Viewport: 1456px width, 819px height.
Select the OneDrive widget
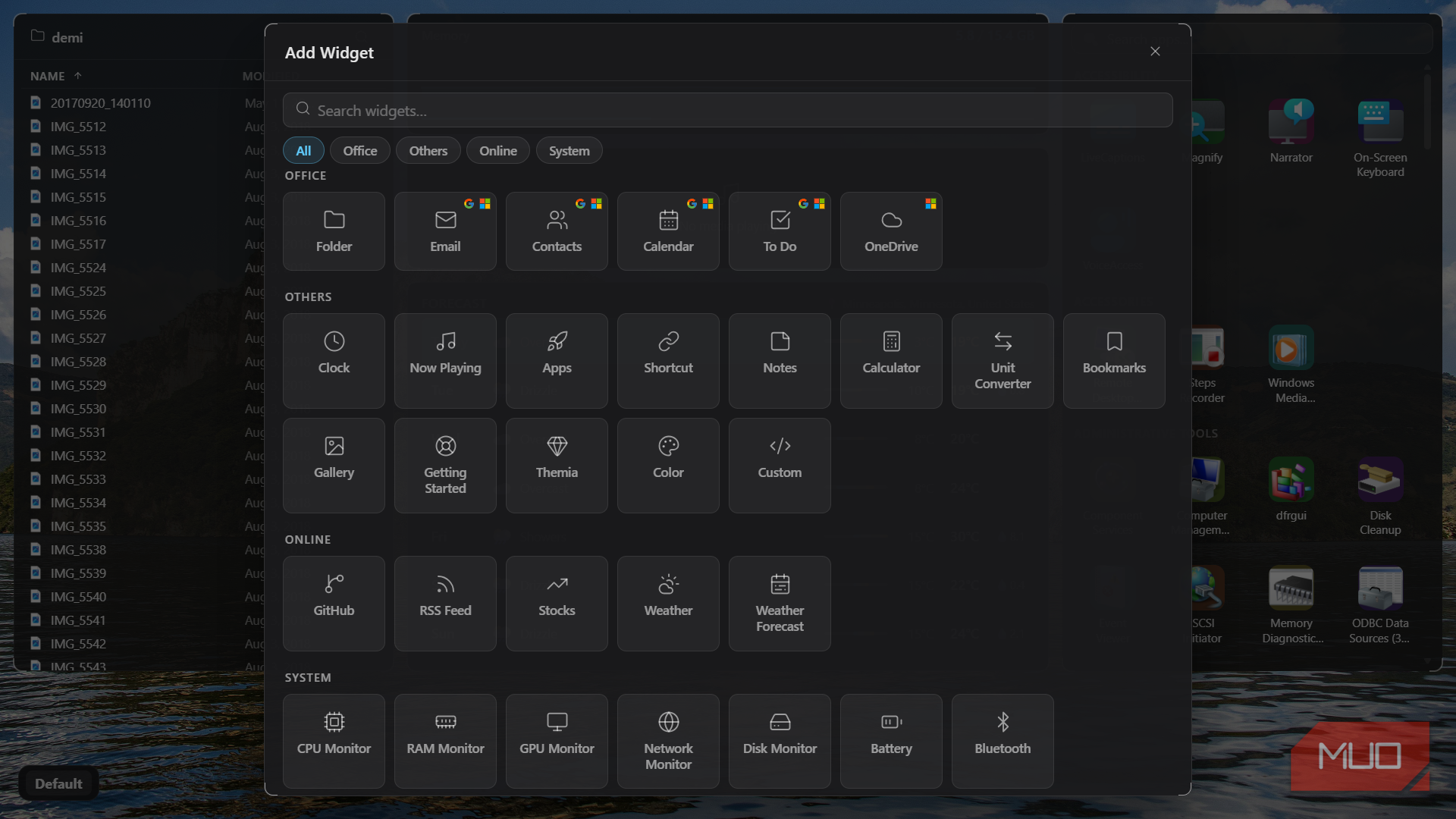(891, 231)
